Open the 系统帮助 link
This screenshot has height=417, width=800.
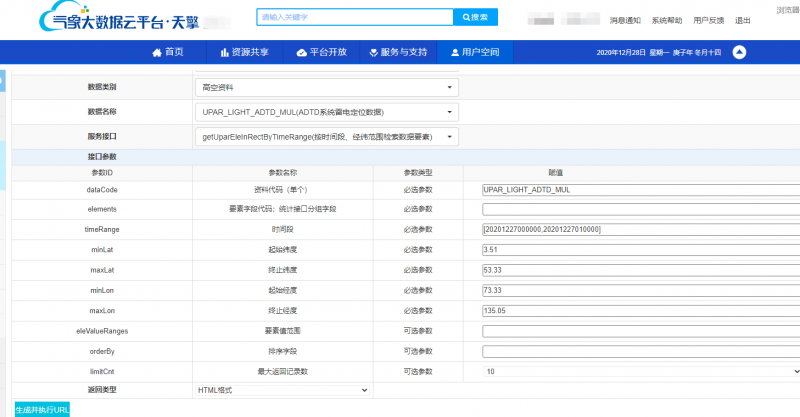[667, 20]
